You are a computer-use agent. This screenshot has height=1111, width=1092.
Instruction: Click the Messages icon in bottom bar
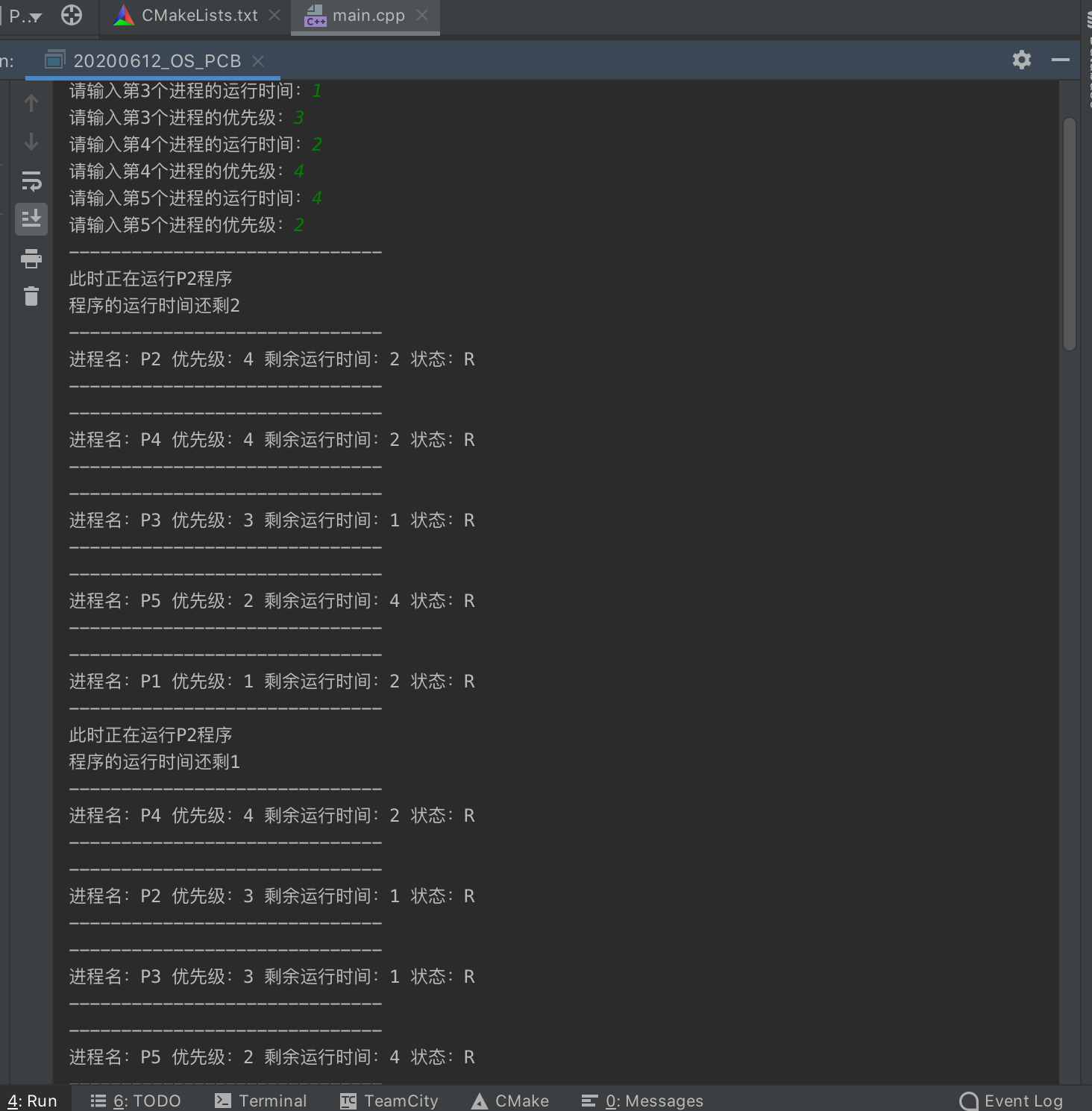click(x=589, y=1101)
